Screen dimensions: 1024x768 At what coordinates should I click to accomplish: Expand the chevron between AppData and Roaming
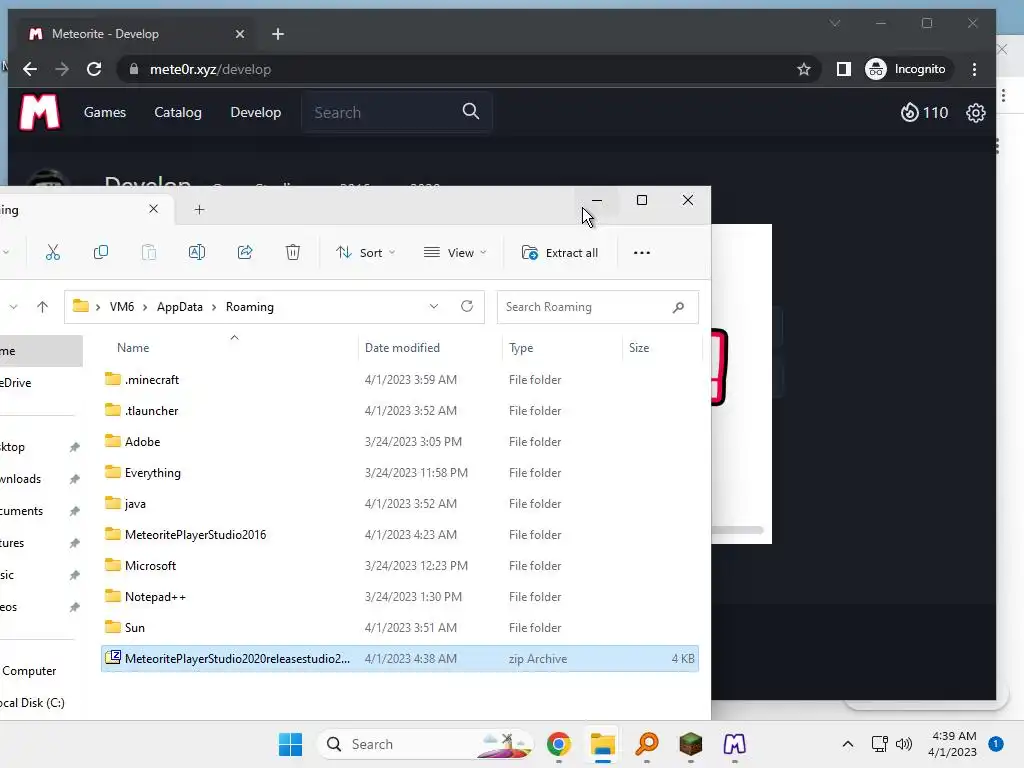pos(214,307)
